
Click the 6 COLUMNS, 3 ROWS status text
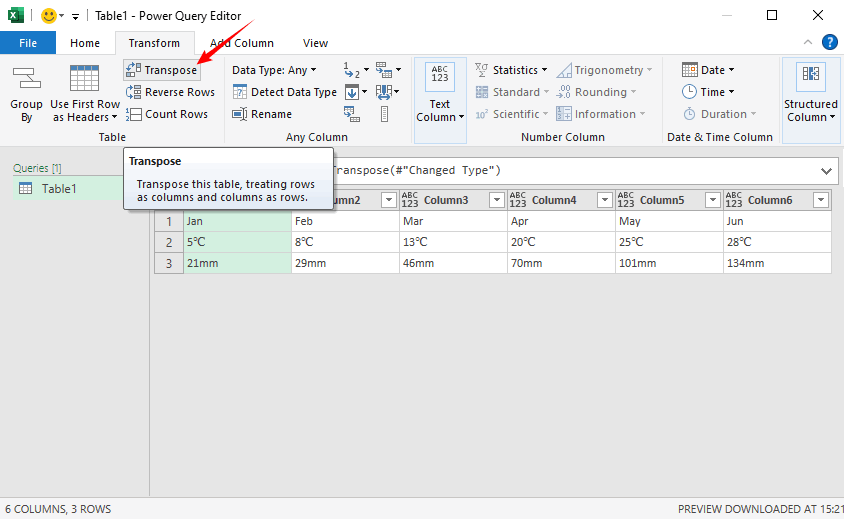pyautogui.click(x=58, y=509)
